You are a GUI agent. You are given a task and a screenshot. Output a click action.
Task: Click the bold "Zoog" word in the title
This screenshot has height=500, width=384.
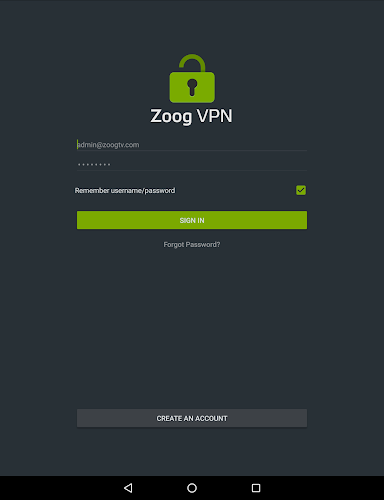click(171, 117)
